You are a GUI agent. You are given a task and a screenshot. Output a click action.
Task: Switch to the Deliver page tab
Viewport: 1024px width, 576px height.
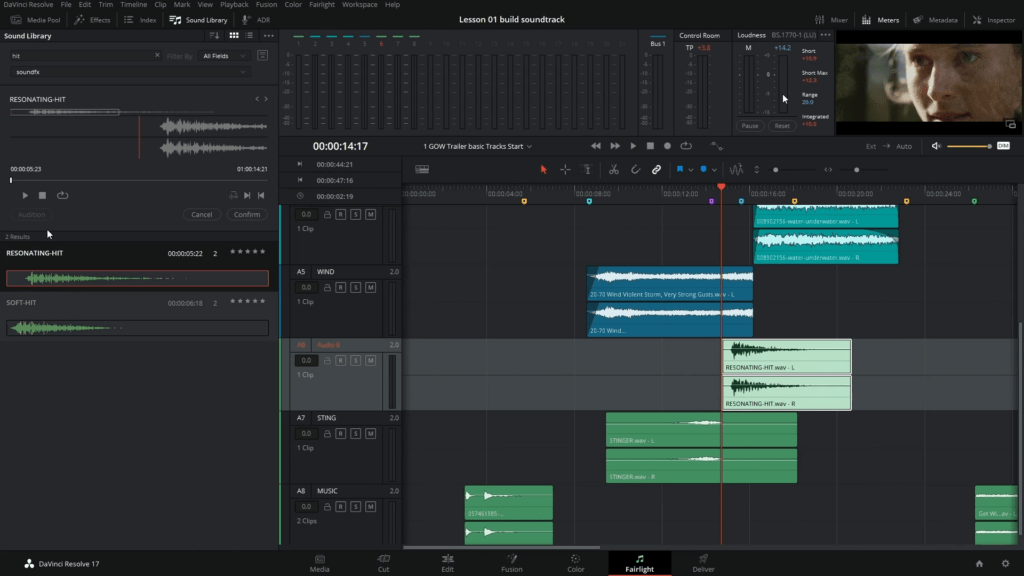(x=703, y=564)
